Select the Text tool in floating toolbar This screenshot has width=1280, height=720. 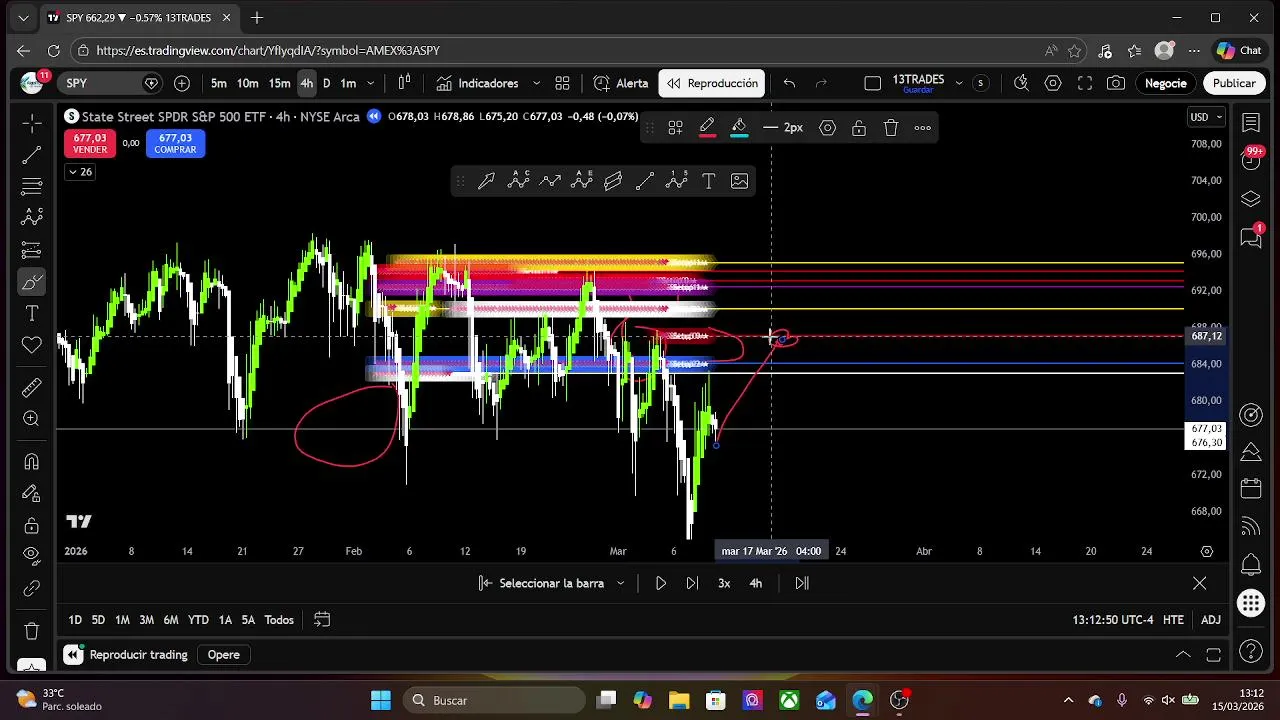click(709, 181)
